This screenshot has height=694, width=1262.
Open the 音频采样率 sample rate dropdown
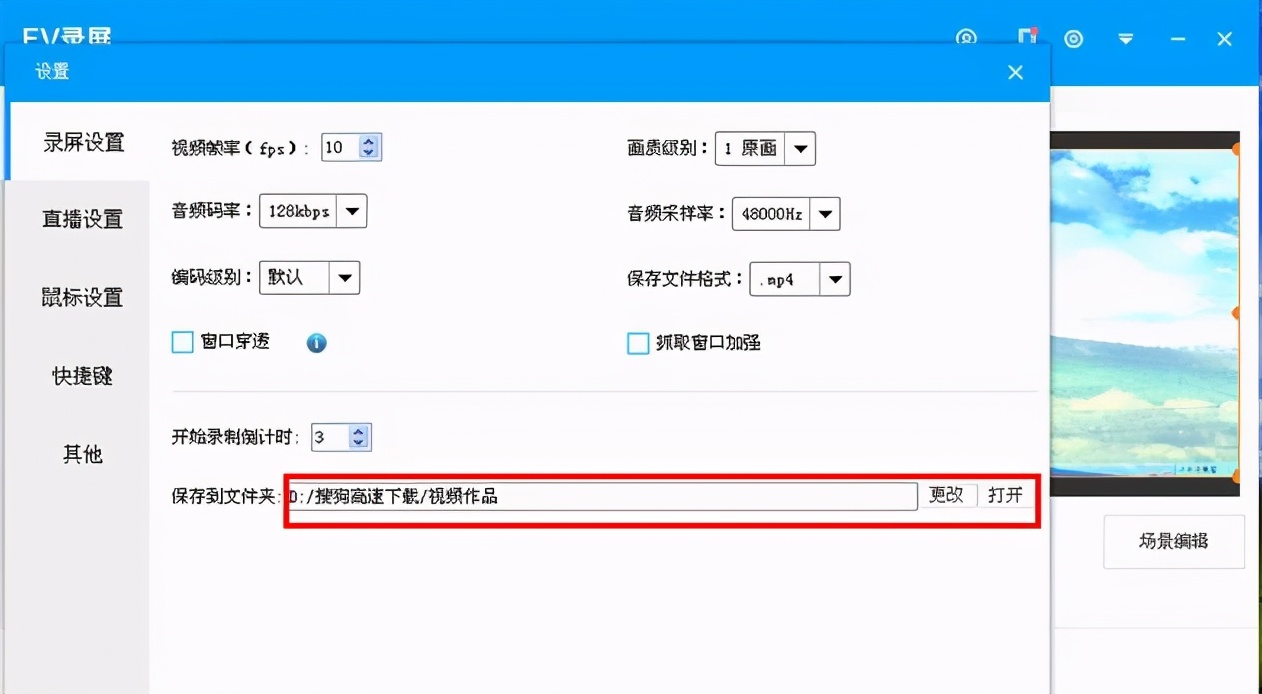pyautogui.click(x=824, y=213)
